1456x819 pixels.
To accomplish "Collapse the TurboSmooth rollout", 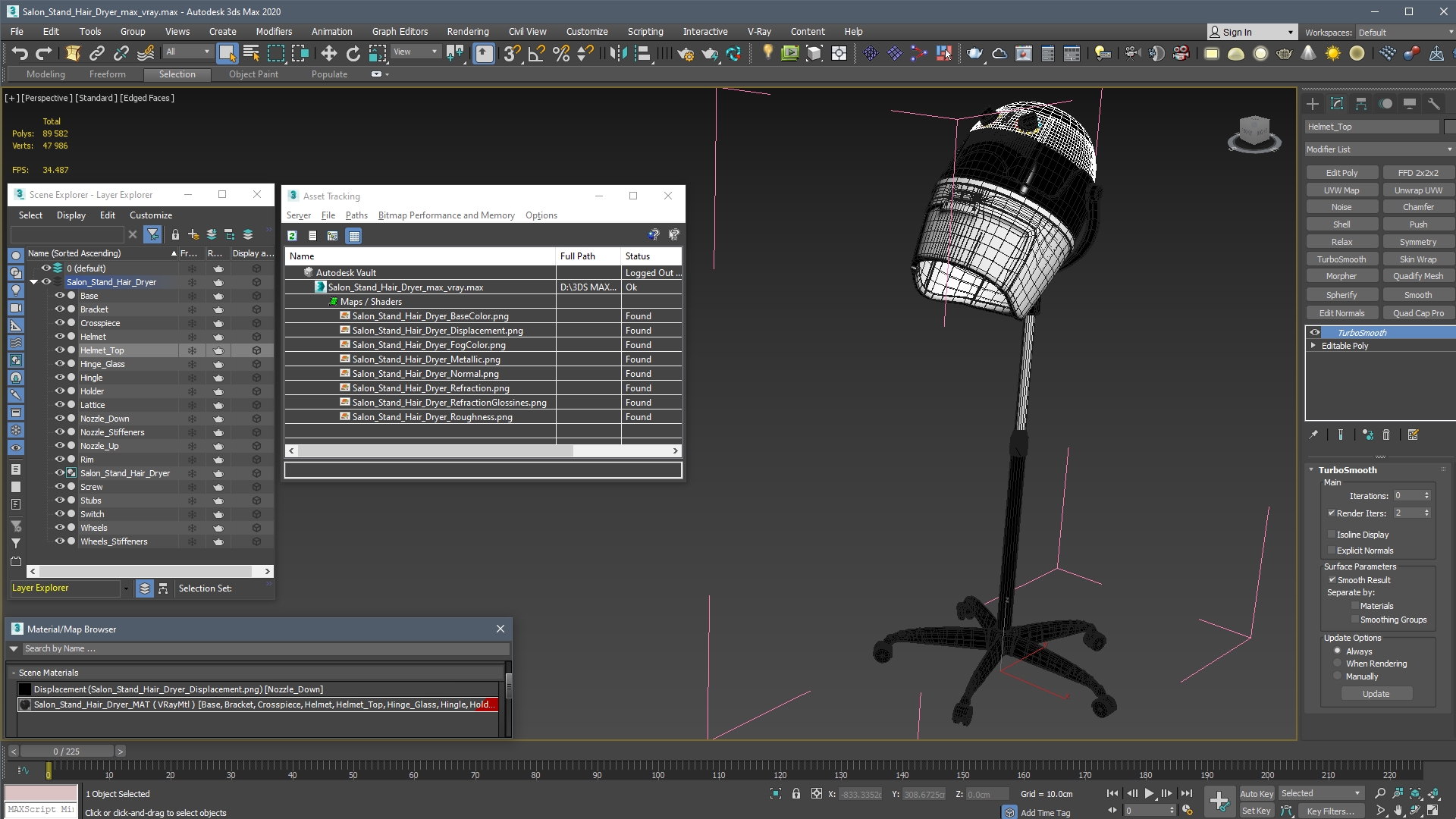I will tap(1311, 470).
